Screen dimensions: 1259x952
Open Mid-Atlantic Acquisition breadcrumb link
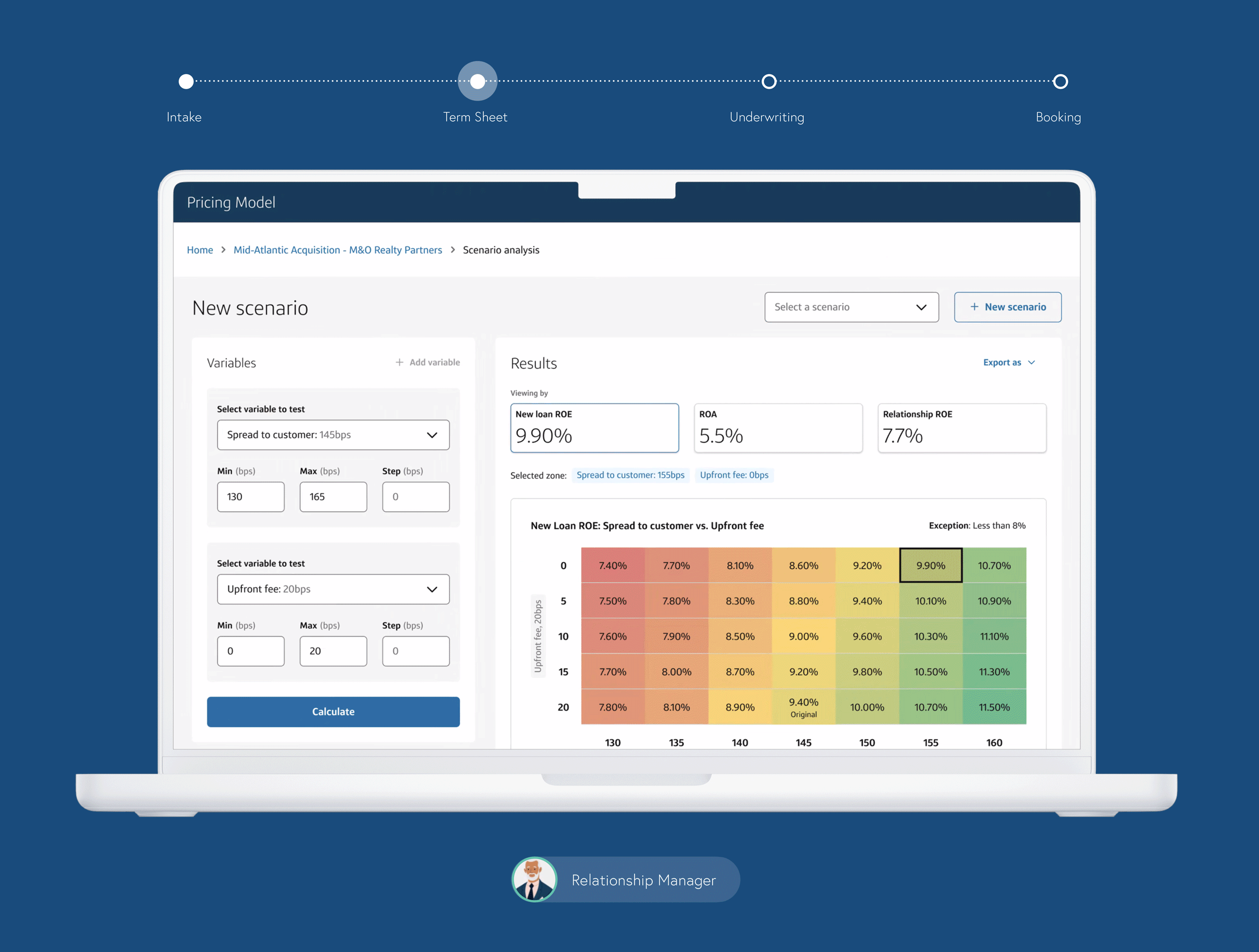(337, 250)
